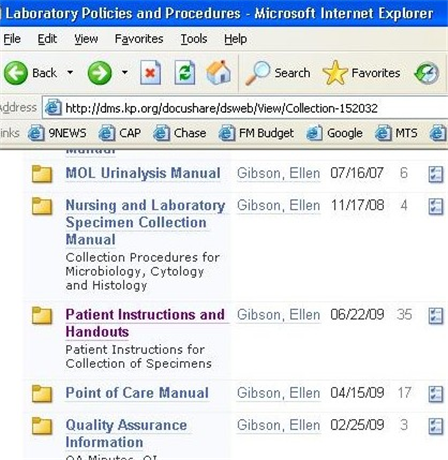Open the Quality Assurance Information link
The image size is (448, 460).
[x=126, y=434]
